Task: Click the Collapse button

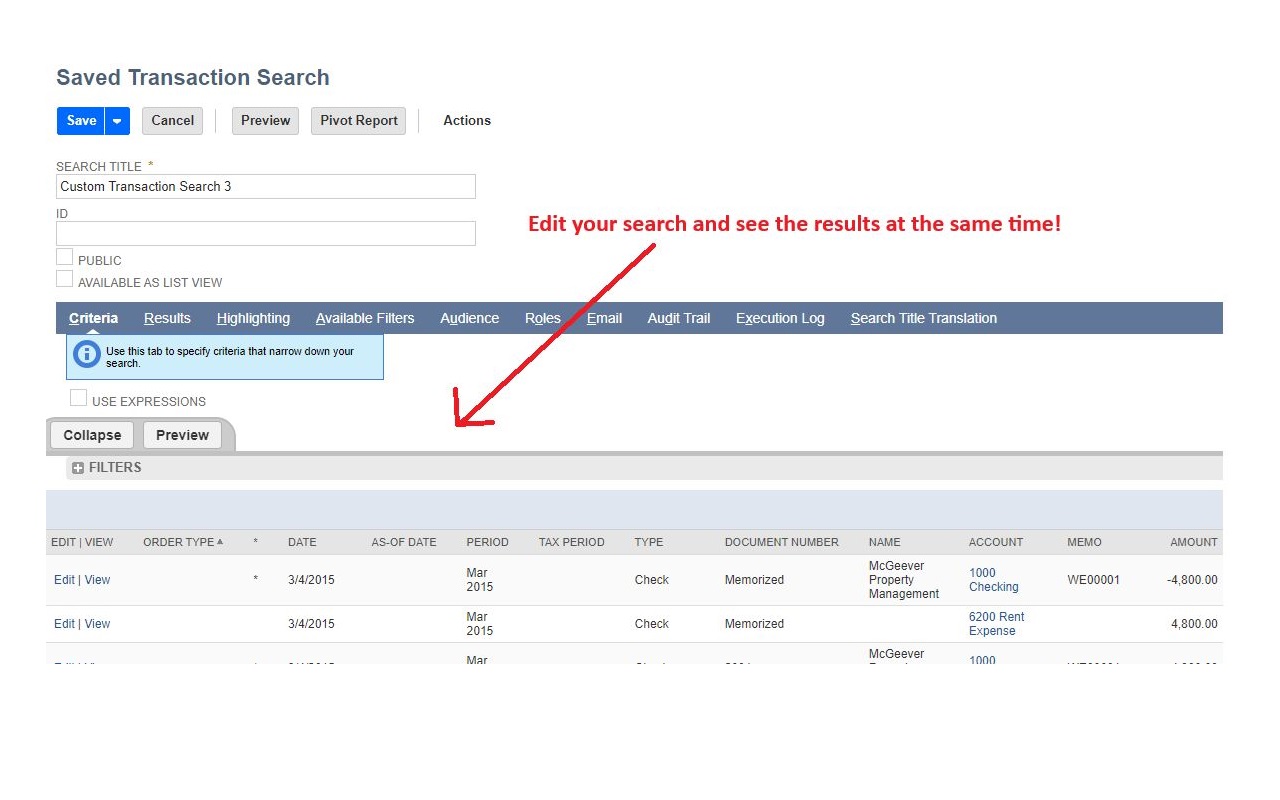Action: (92, 435)
